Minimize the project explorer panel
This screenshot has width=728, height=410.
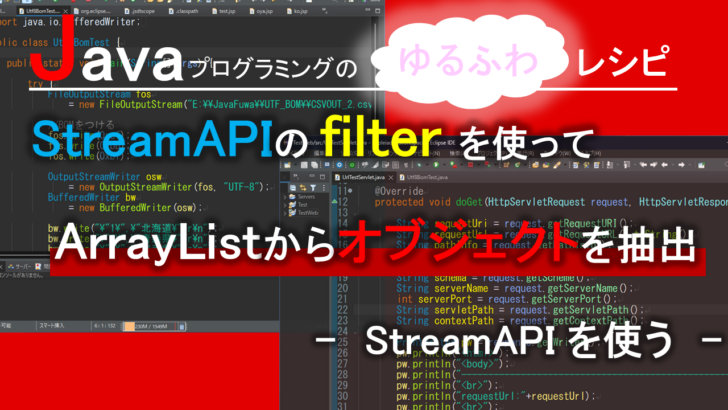click(312, 176)
